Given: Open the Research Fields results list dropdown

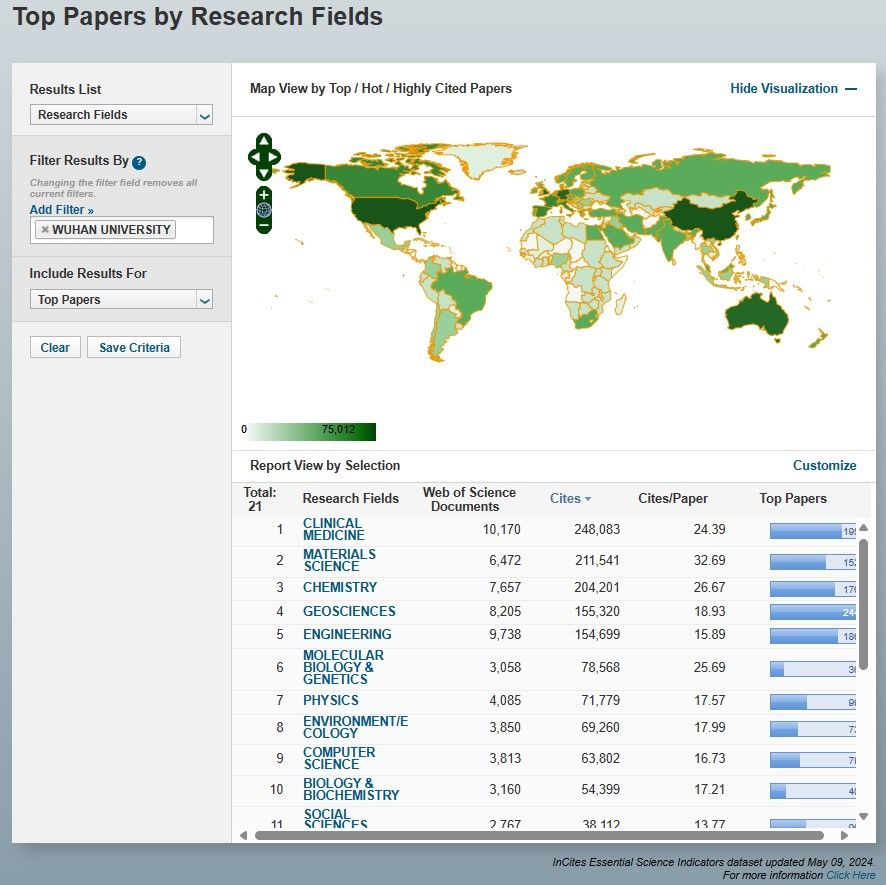Looking at the screenshot, I should tap(121, 115).
